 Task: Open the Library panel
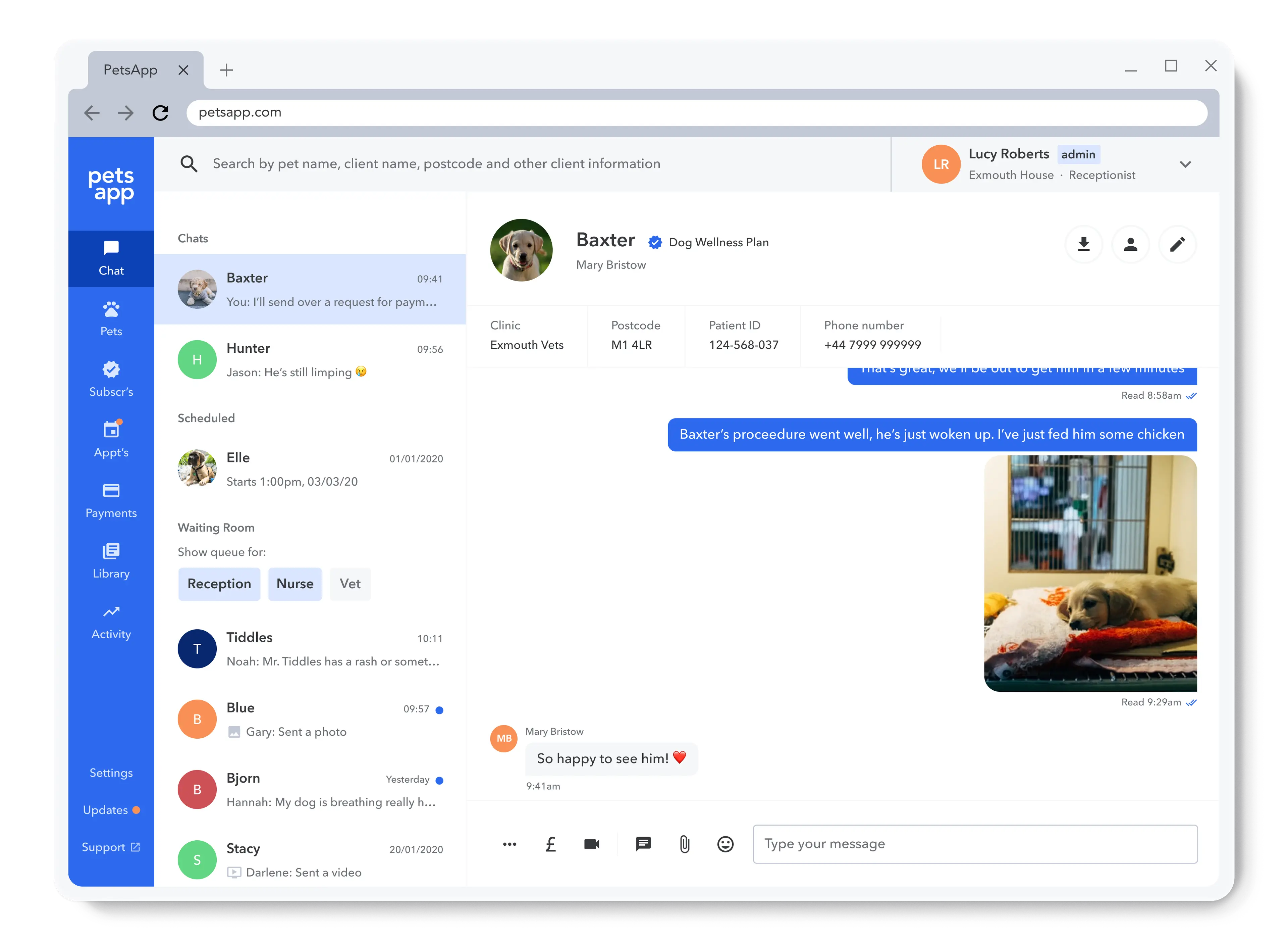pyautogui.click(x=111, y=560)
